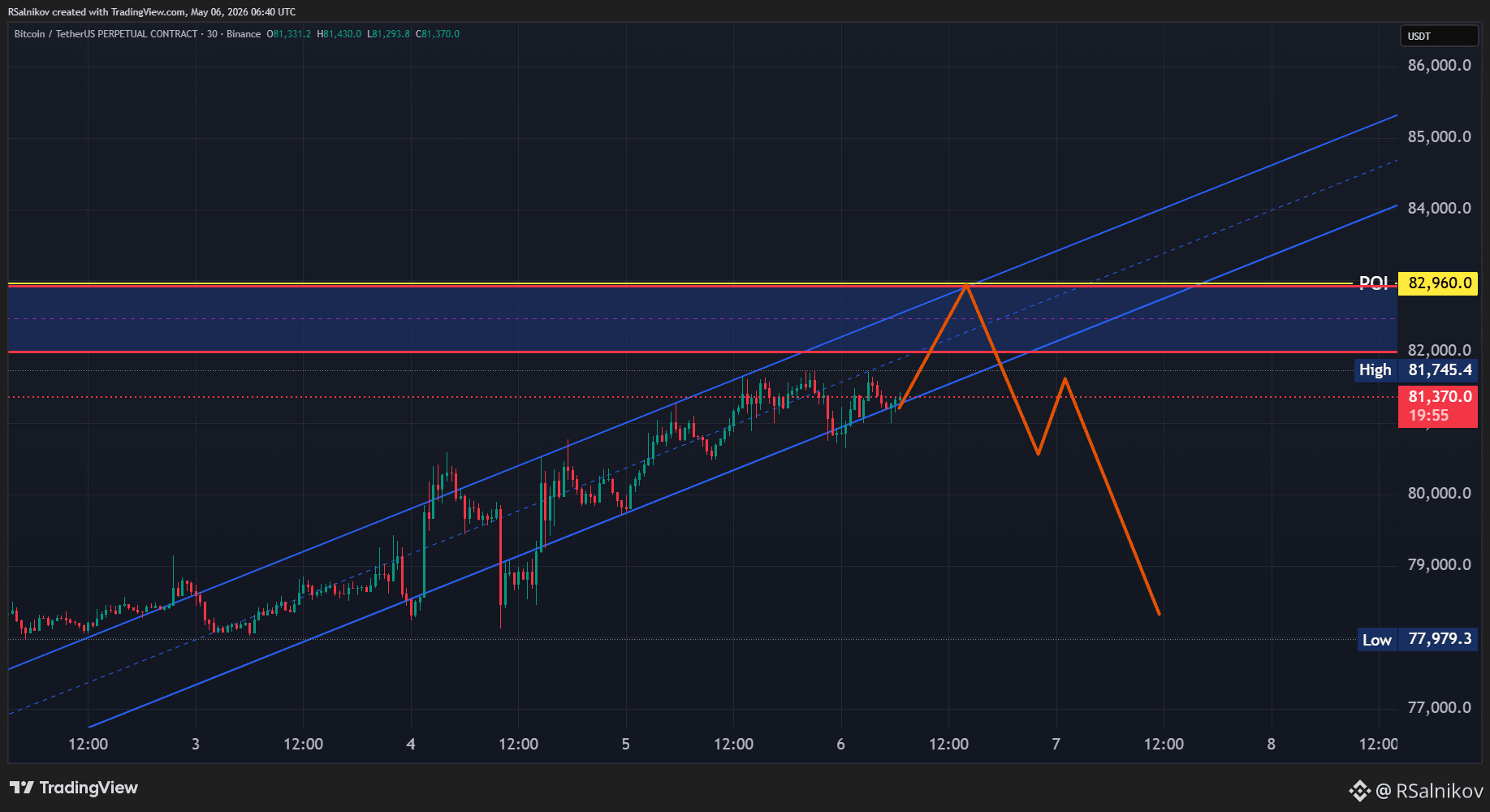The width and height of the screenshot is (1490, 812).
Task: Click the High 81,745.4 label
Action: [1415, 370]
